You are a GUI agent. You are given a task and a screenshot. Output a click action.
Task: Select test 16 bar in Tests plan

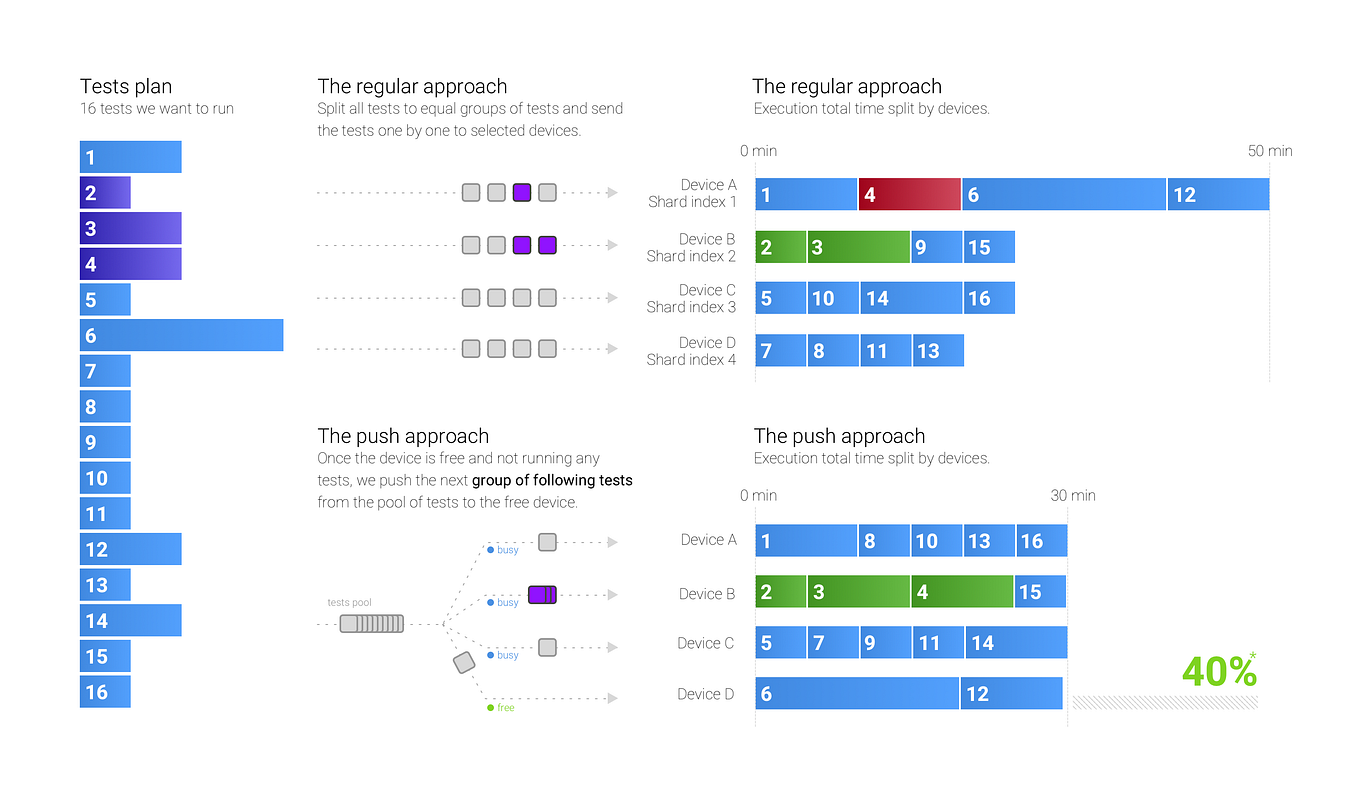click(x=105, y=692)
